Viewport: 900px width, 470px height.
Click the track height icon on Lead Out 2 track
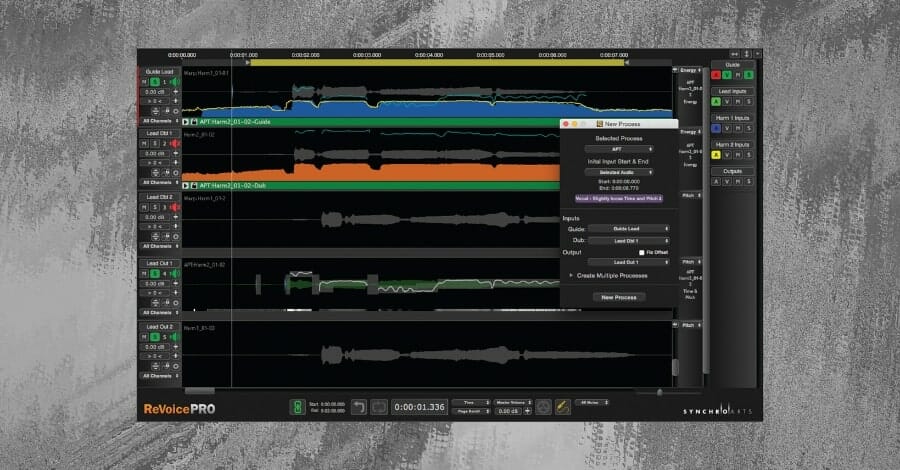(156, 366)
